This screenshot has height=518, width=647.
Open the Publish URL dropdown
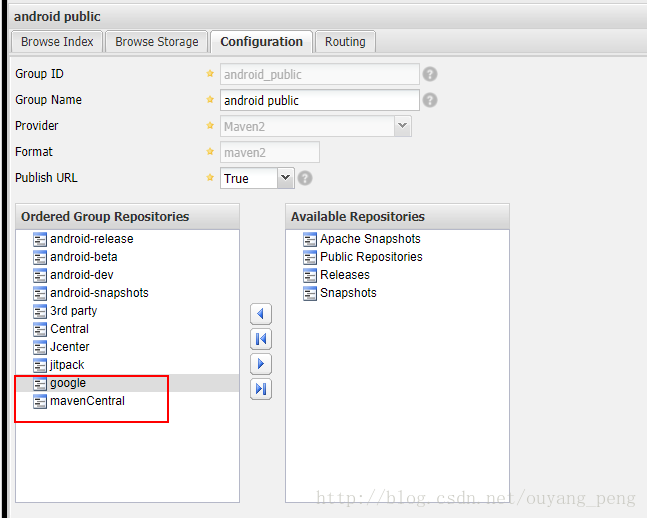pos(285,178)
